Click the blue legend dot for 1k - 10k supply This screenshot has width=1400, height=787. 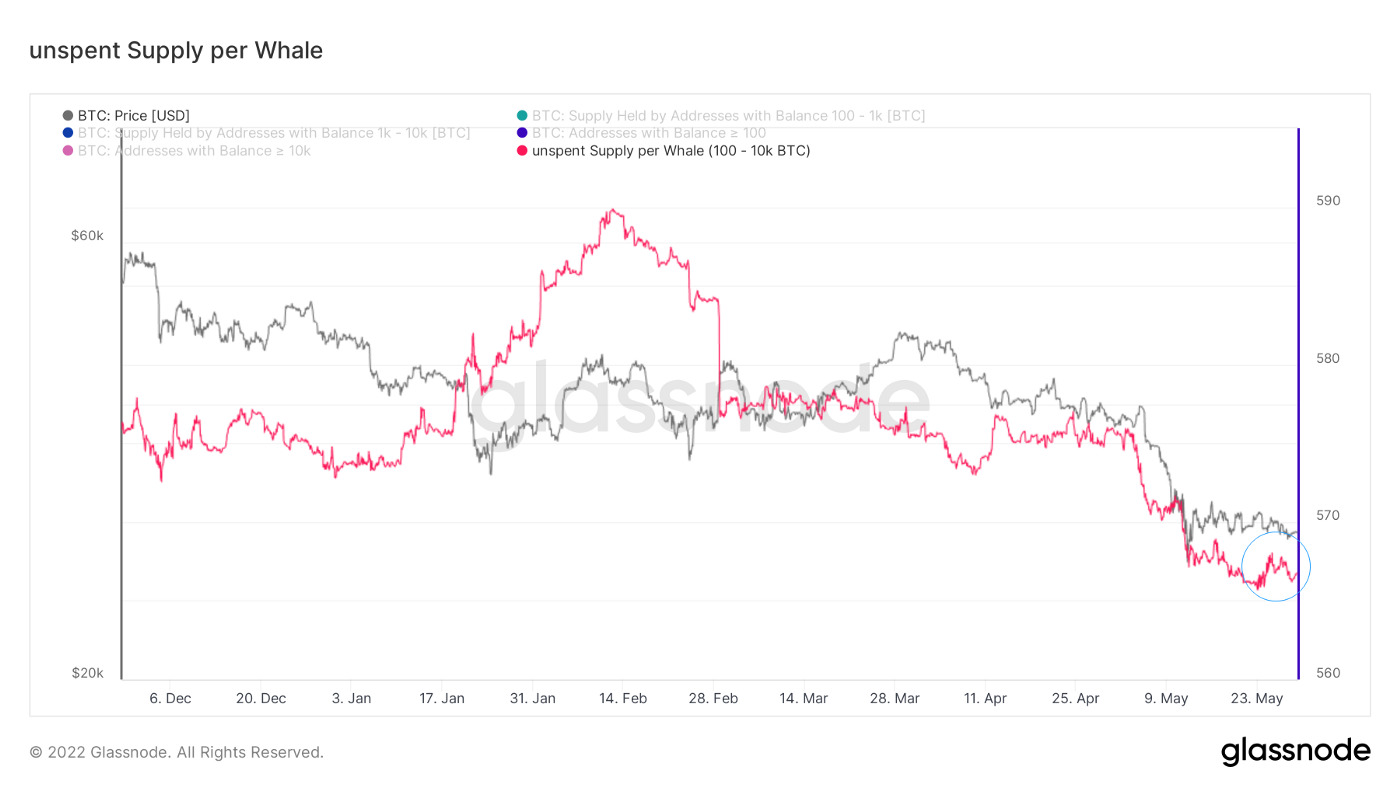click(x=68, y=133)
